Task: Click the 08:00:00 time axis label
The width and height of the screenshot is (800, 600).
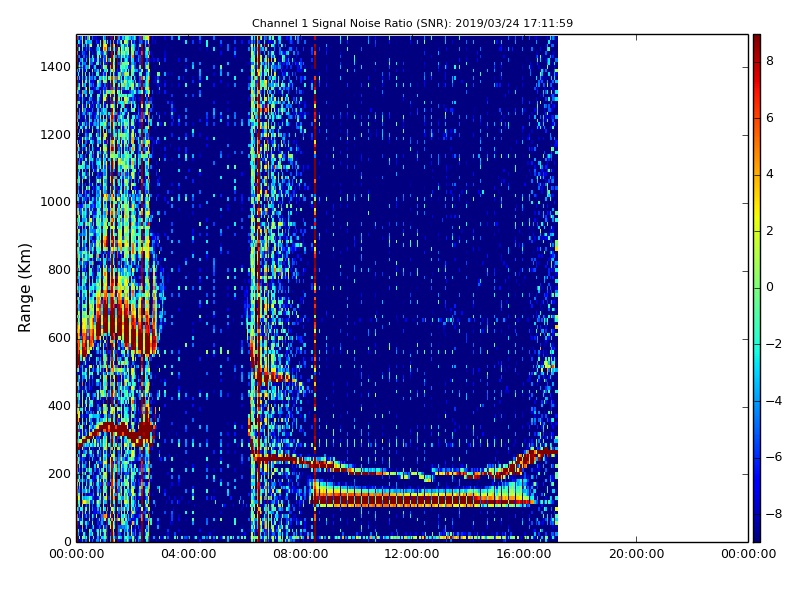Action: coord(301,554)
